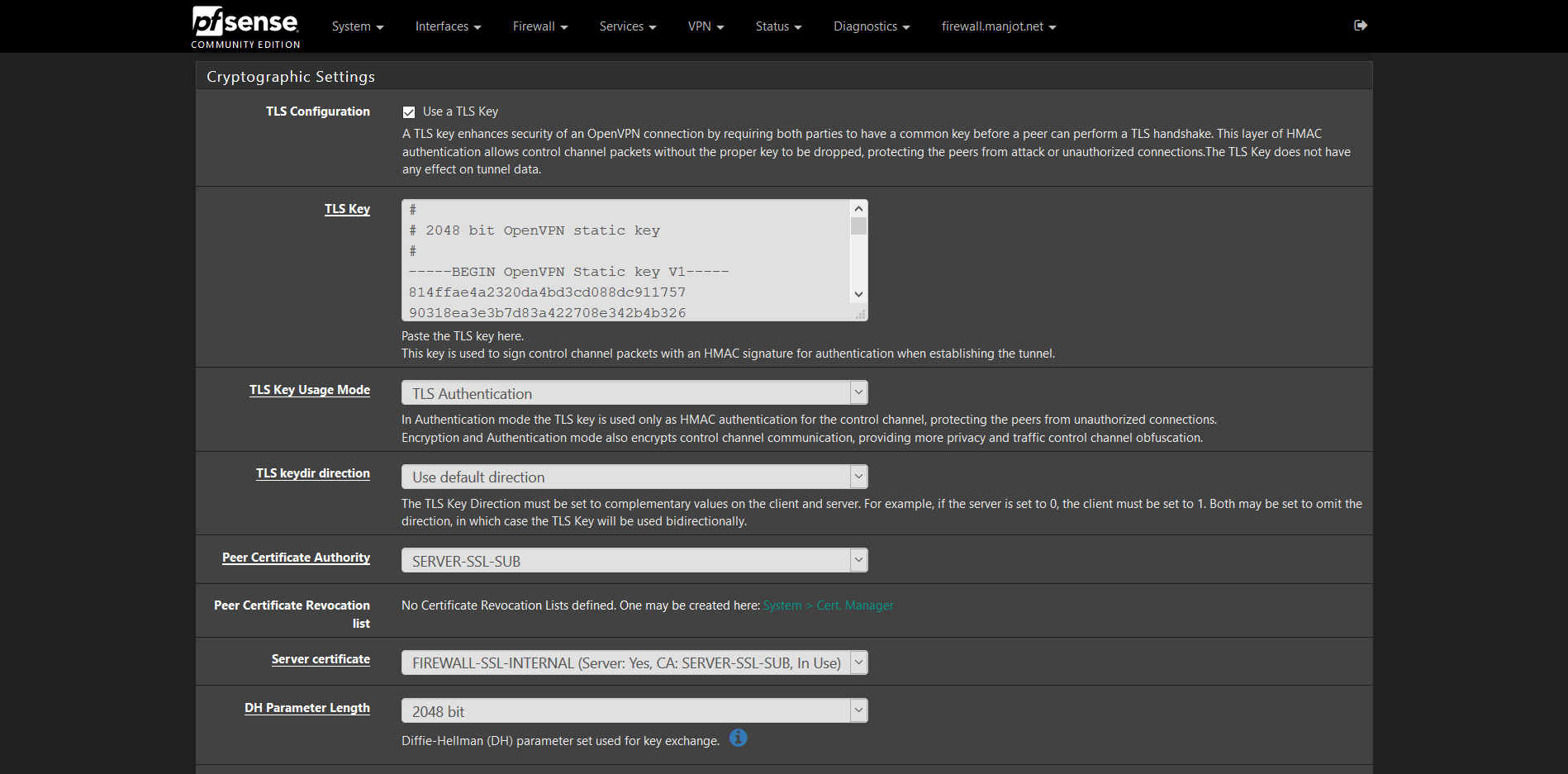The height and width of the screenshot is (774, 1568).
Task: Open the Services menu
Action: click(x=628, y=26)
